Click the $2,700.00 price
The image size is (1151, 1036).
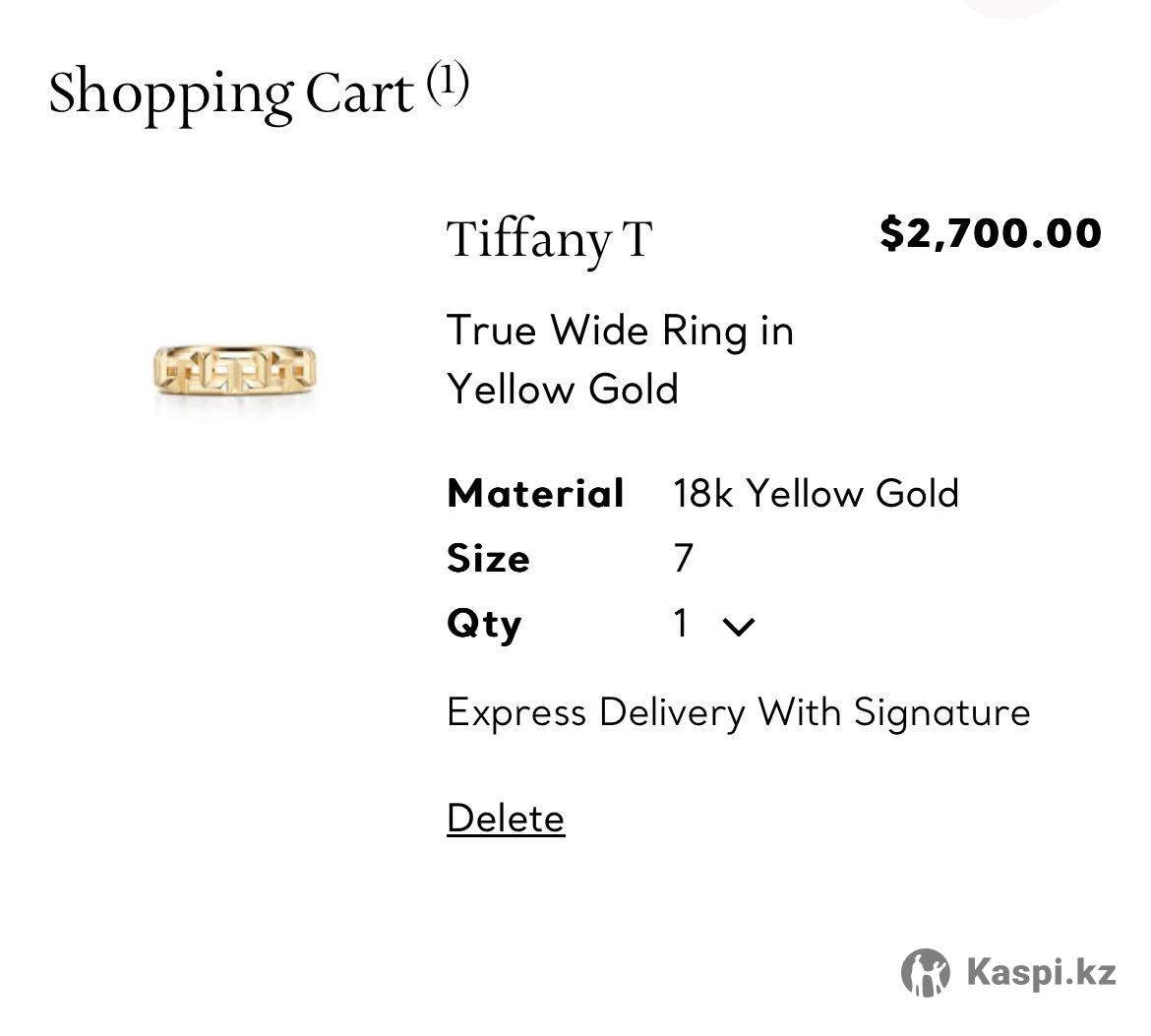coord(990,233)
